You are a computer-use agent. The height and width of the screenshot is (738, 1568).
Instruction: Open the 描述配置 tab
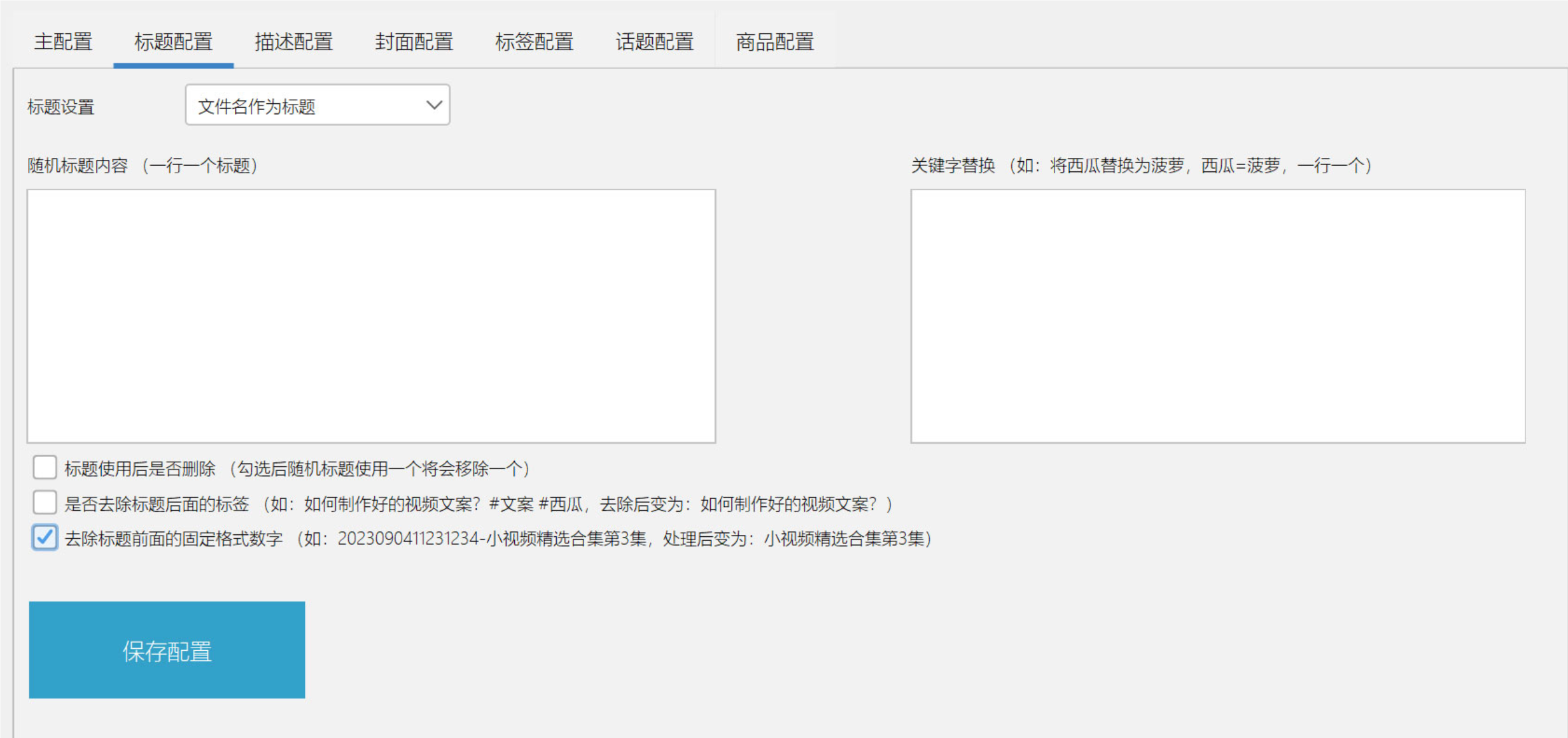pyautogui.click(x=293, y=41)
